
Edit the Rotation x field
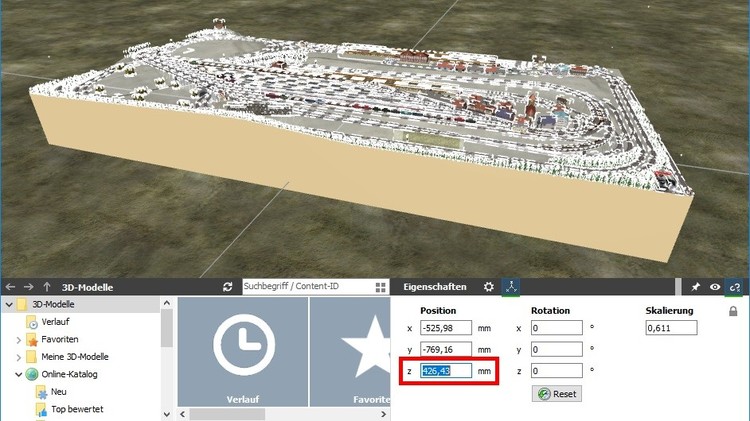tap(557, 328)
